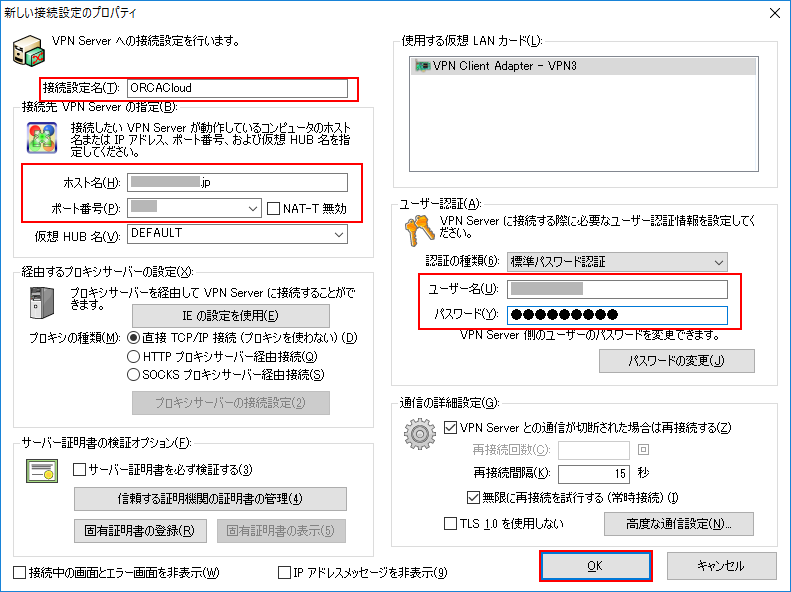Check 接続中の画面とエラー画面を非表示
Screen dimensions: 791x592
point(20,572)
